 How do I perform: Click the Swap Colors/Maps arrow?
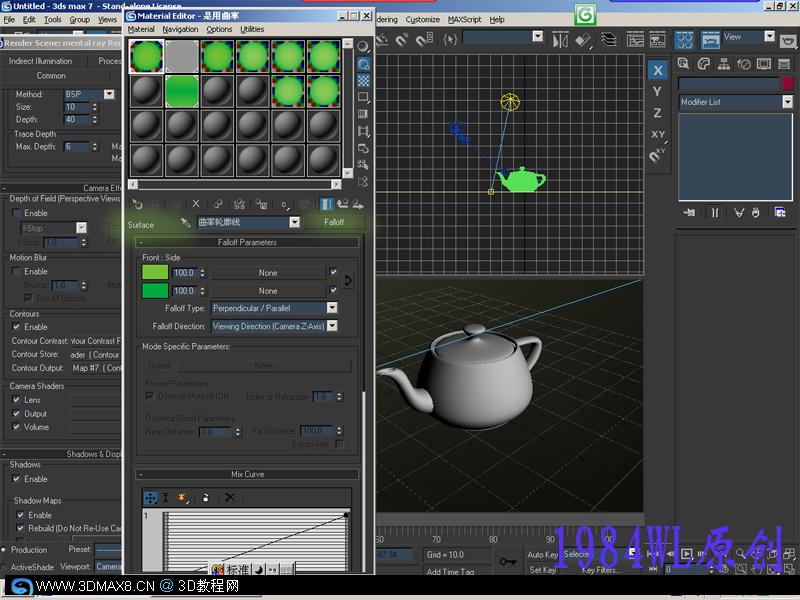[348, 281]
